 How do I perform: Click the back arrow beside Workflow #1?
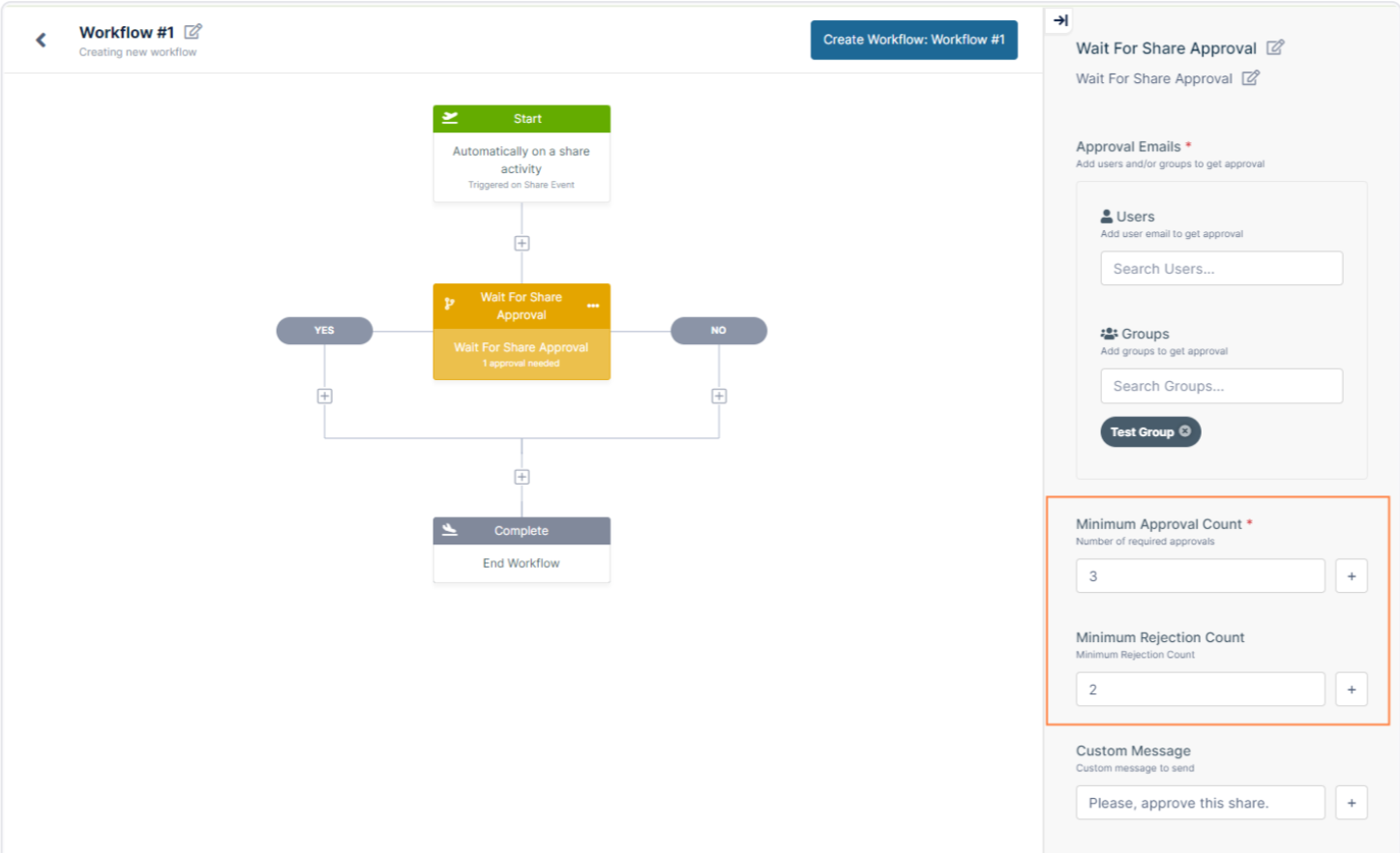click(x=41, y=40)
